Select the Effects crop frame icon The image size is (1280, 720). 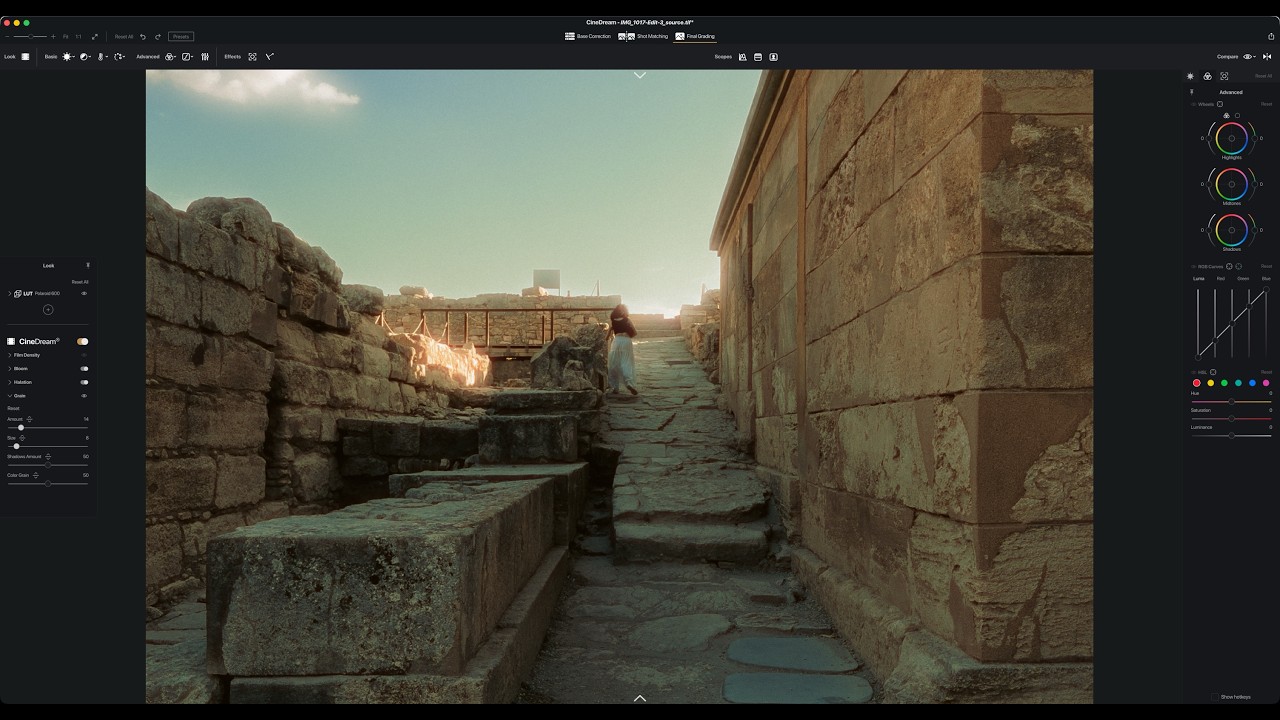252,57
